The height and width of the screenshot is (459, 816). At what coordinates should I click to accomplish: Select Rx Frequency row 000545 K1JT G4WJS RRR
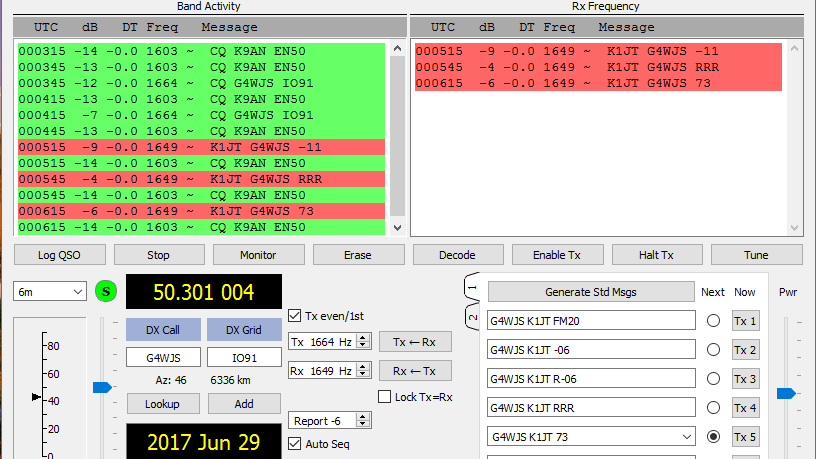[598, 67]
